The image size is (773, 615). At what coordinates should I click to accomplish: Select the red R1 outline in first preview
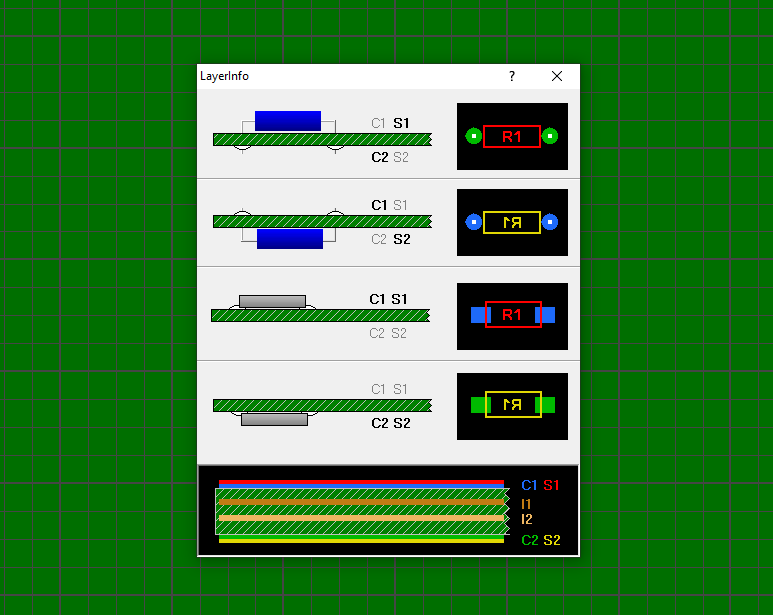512,136
